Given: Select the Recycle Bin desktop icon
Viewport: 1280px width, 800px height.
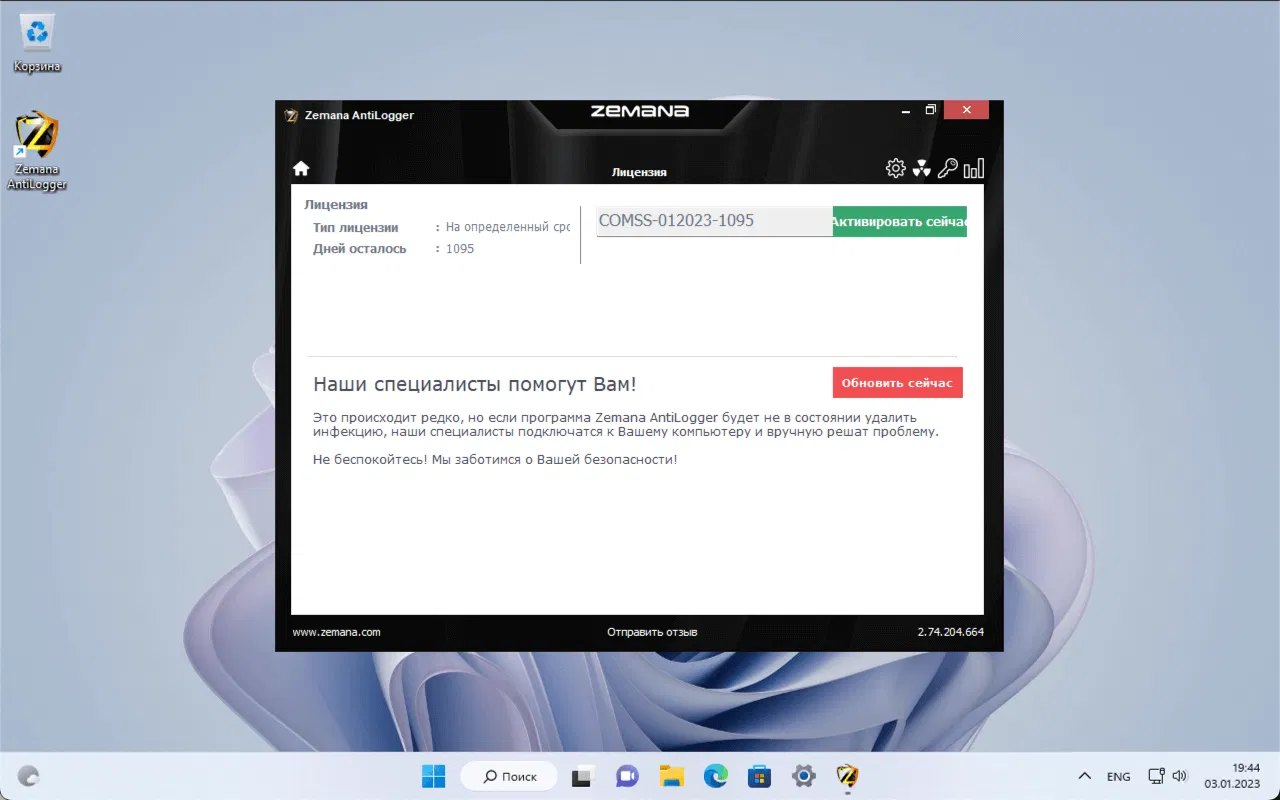Looking at the screenshot, I should point(37,45).
